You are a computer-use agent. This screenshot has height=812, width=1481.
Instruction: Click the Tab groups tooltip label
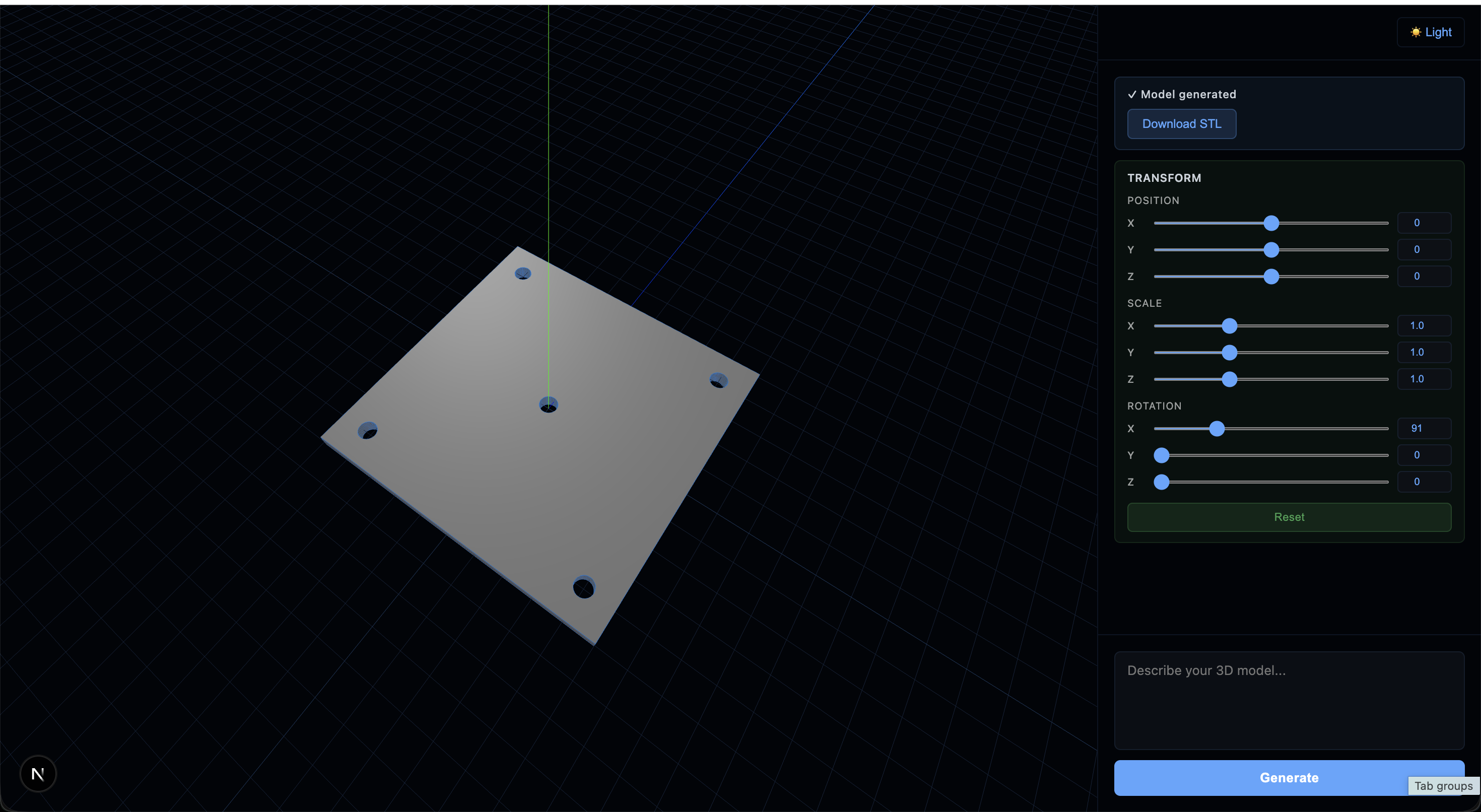point(1443,785)
